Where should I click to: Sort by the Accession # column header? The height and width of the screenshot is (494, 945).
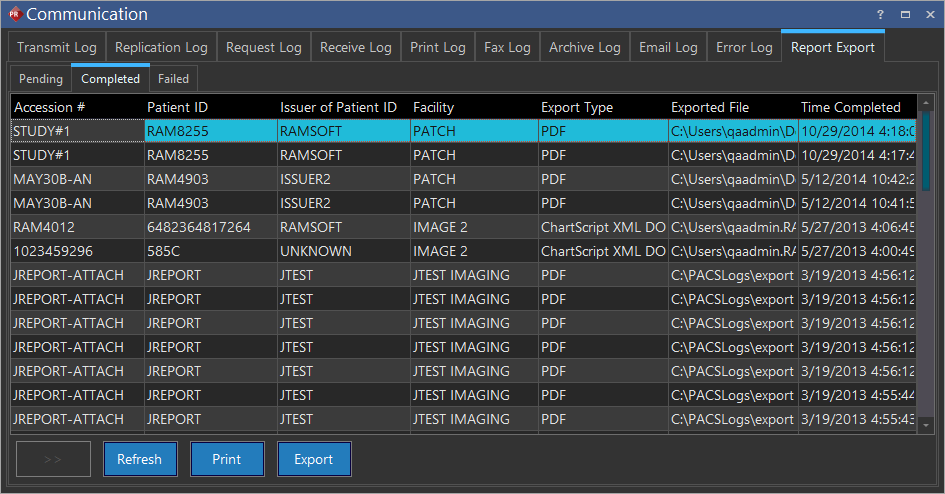(50, 107)
